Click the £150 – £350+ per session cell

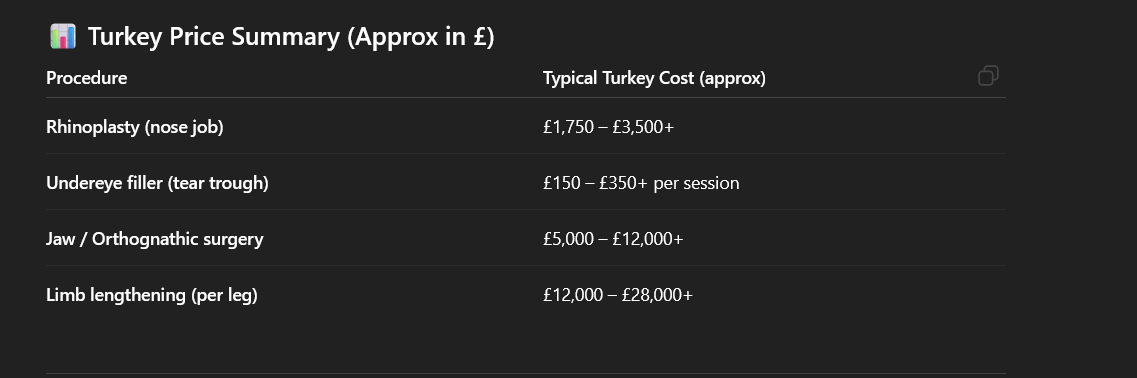(641, 183)
